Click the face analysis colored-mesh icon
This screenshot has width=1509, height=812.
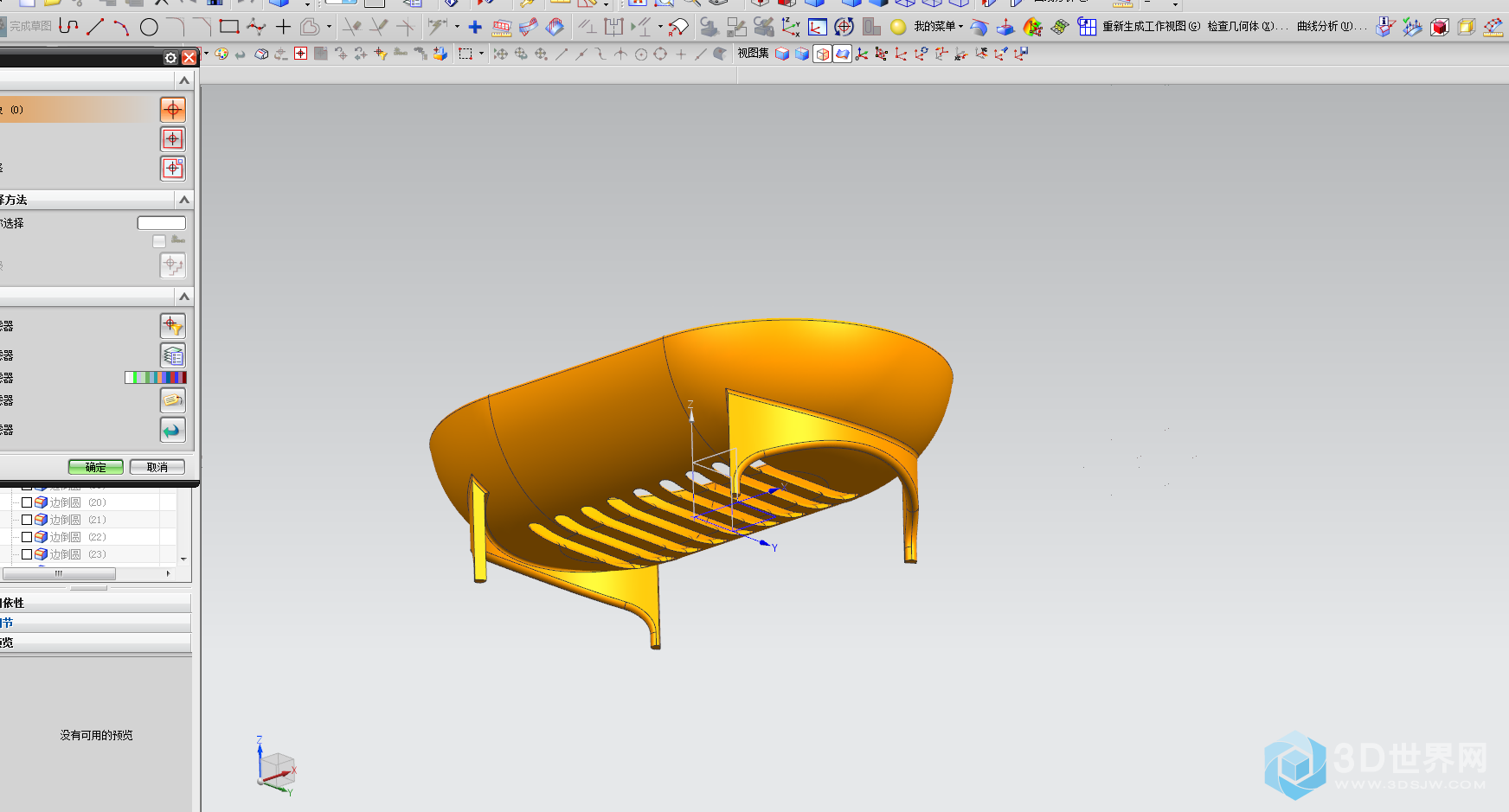click(1033, 27)
